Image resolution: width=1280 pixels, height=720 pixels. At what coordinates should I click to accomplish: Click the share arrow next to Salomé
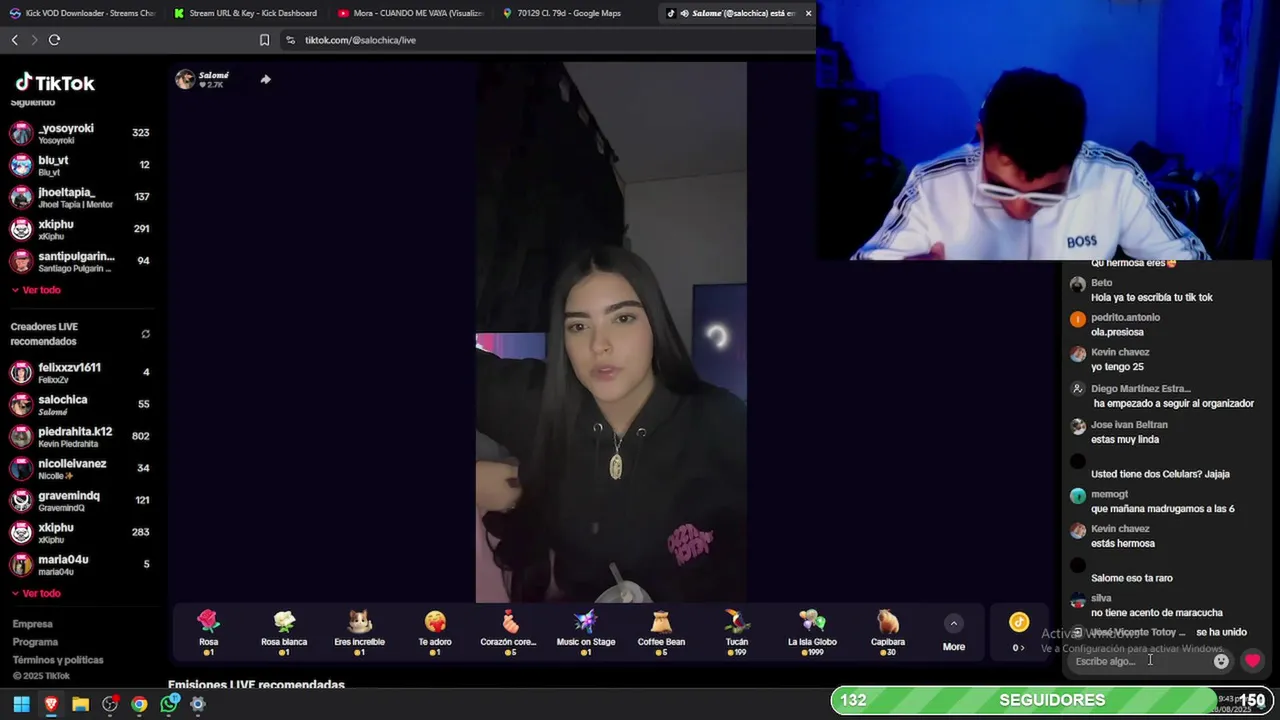click(x=265, y=79)
